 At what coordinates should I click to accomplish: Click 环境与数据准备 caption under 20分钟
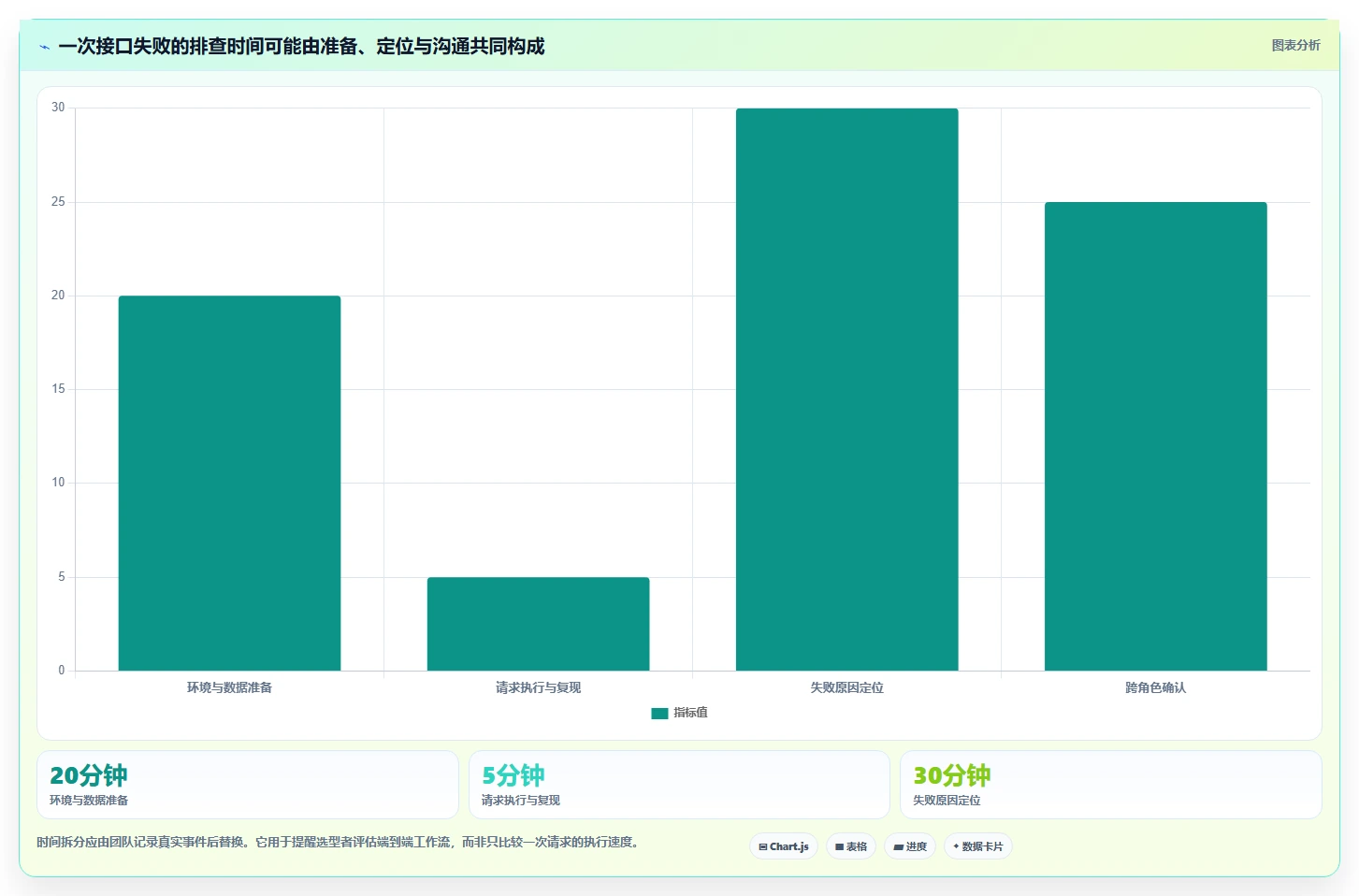[x=89, y=801]
